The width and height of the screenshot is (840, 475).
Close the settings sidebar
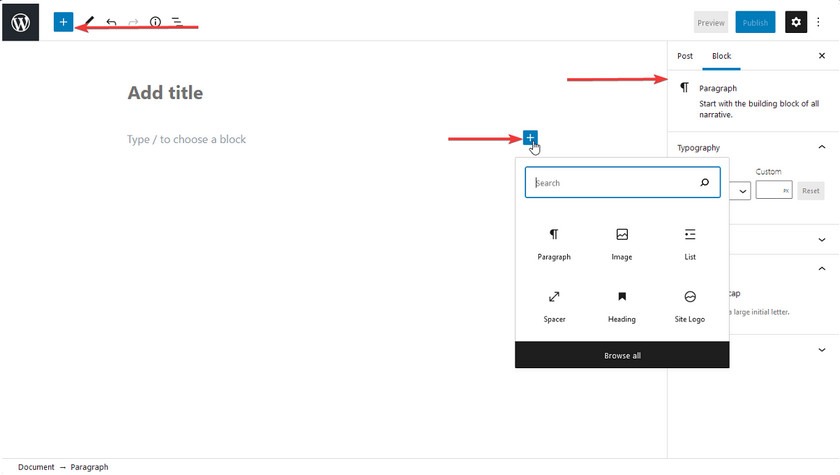(822, 56)
